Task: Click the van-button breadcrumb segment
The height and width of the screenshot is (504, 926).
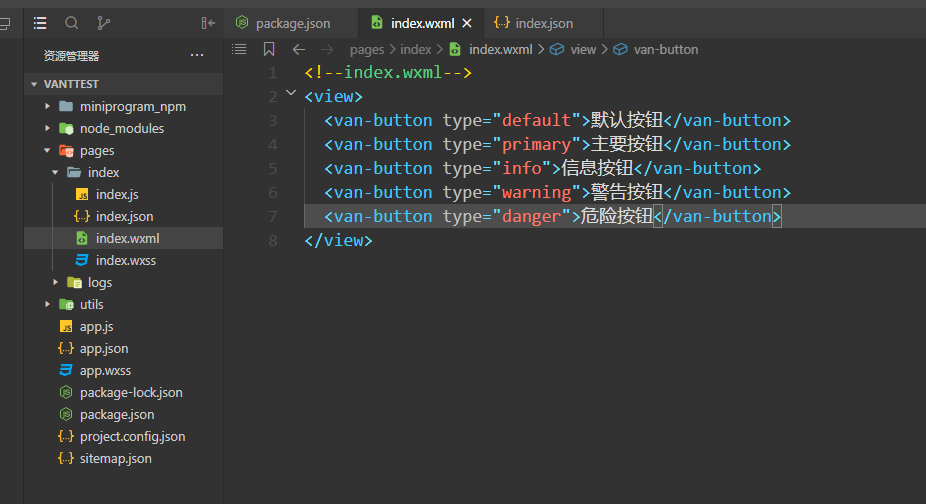Action: pos(666,50)
